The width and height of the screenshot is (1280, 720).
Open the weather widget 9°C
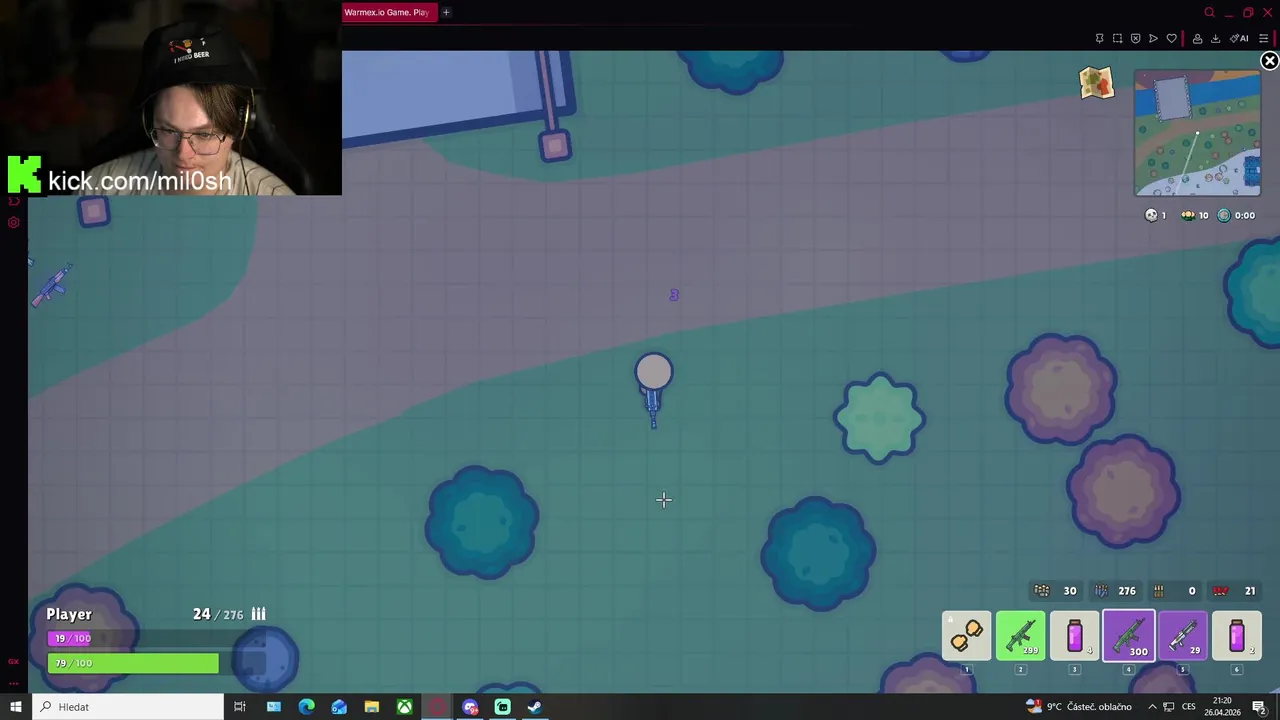pos(1080,707)
